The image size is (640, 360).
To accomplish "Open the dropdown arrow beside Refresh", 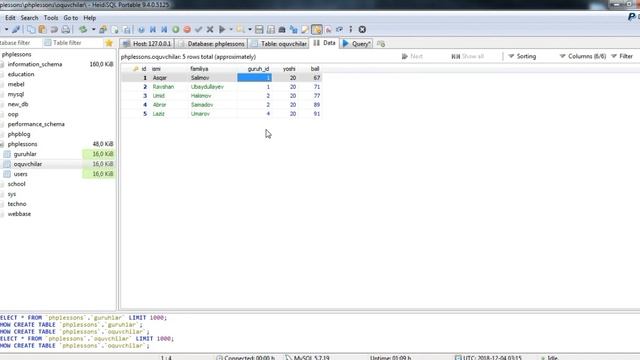I will pos(93,29).
